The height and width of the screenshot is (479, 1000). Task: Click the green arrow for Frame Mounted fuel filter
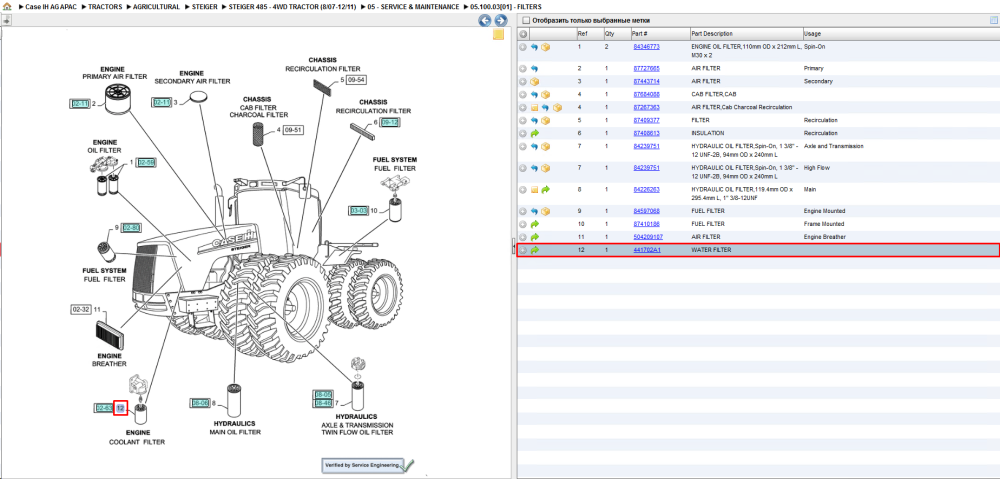click(x=534, y=225)
